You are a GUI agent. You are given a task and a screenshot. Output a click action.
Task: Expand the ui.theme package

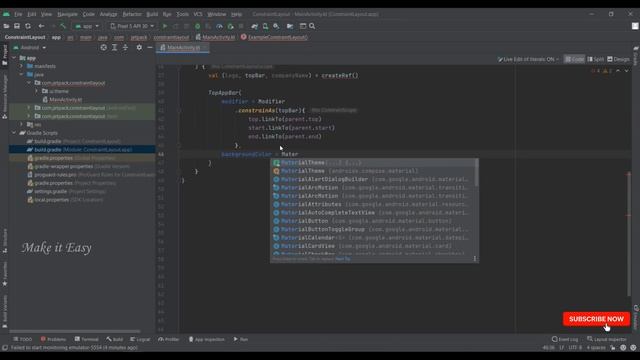click(x=37, y=91)
